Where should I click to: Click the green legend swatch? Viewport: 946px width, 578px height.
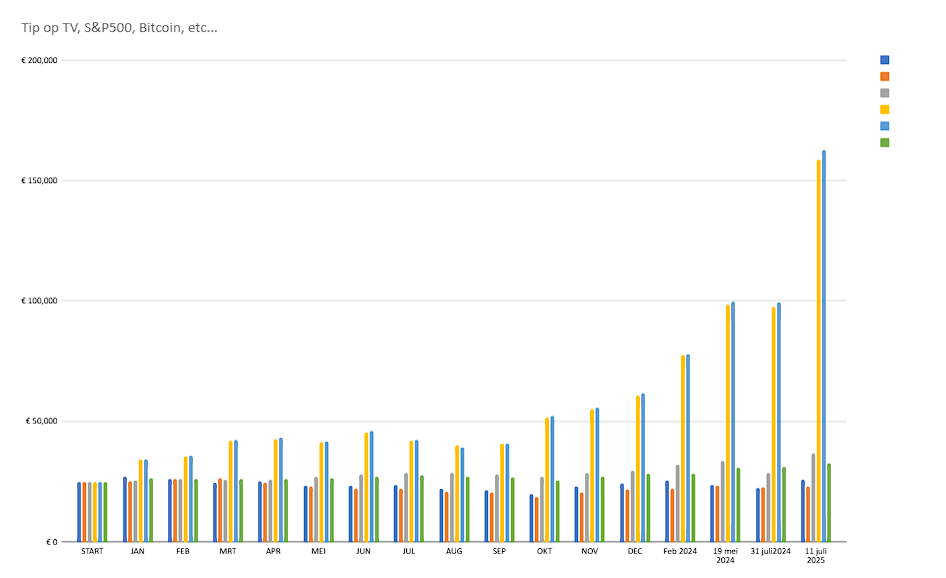click(x=884, y=142)
